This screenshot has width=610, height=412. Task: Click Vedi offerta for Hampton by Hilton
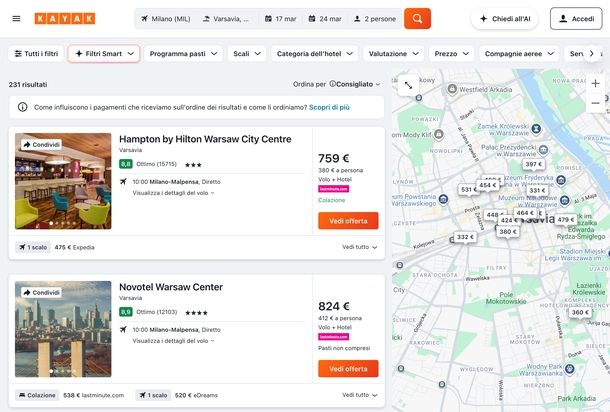347,221
